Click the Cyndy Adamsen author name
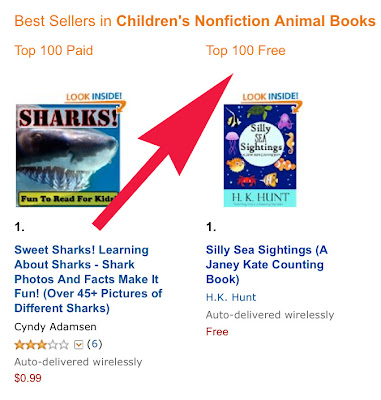The height and width of the screenshot is (400, 381). click(55, 327)
